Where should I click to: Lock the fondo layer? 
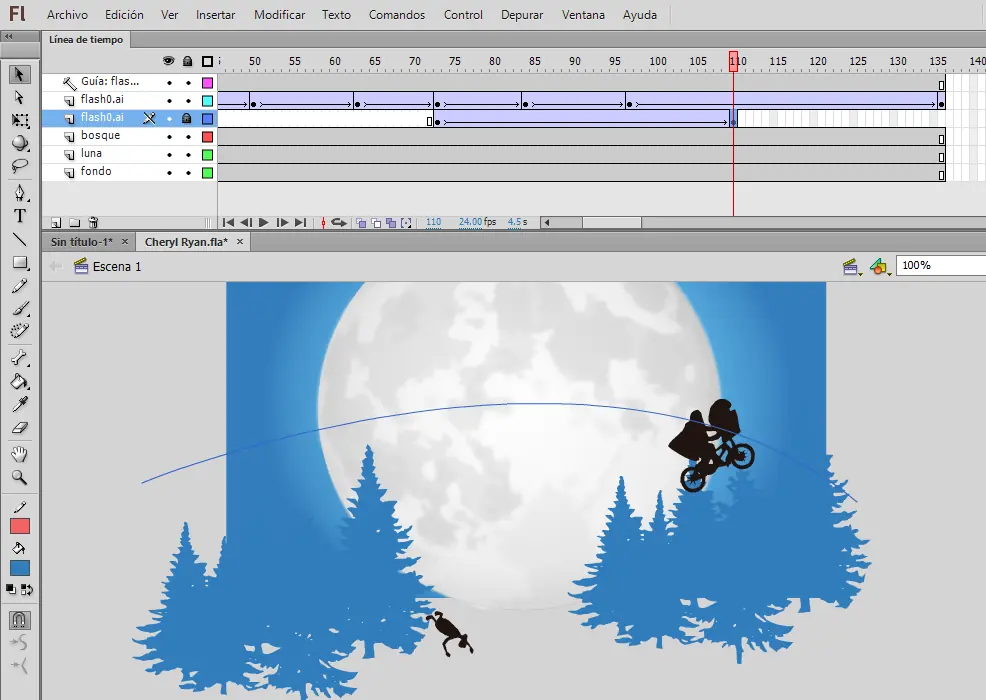[x=188, y=172]
